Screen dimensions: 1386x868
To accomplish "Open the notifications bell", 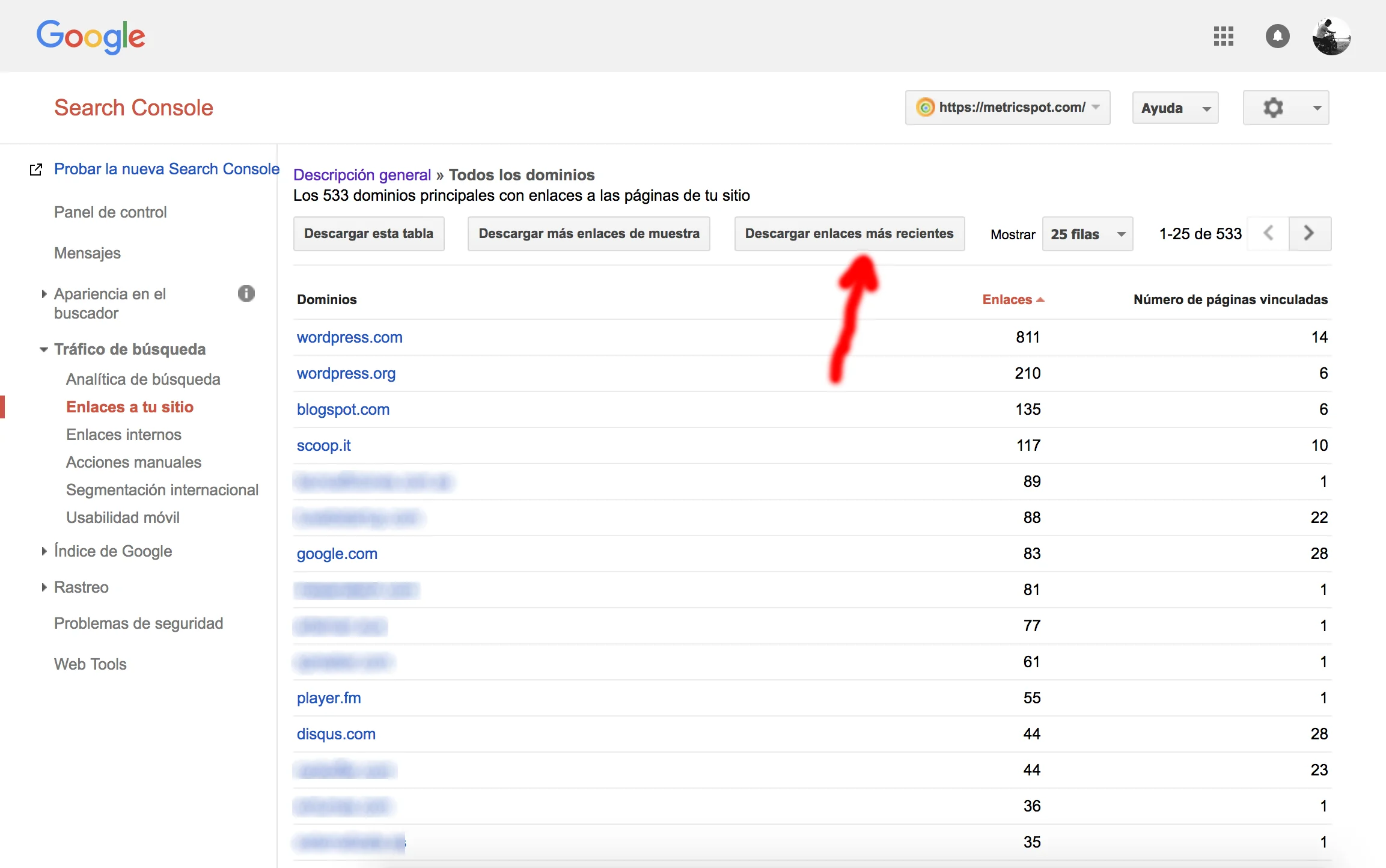I will (1277, 36).
